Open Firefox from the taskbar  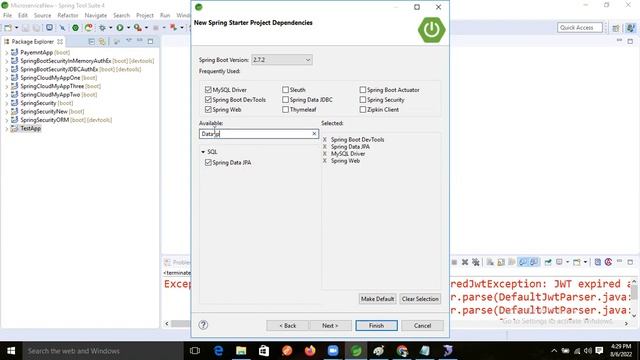[x=310, y=351]
